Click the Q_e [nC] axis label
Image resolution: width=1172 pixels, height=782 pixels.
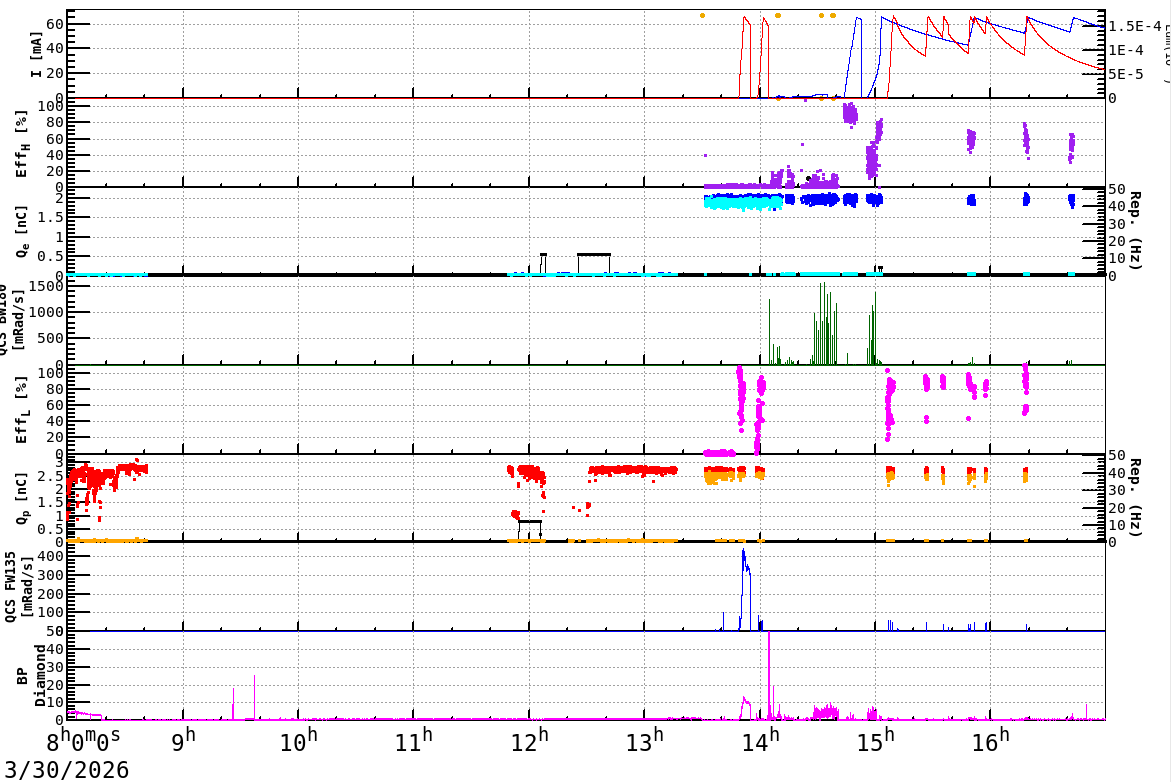click(x=22, y=232)
